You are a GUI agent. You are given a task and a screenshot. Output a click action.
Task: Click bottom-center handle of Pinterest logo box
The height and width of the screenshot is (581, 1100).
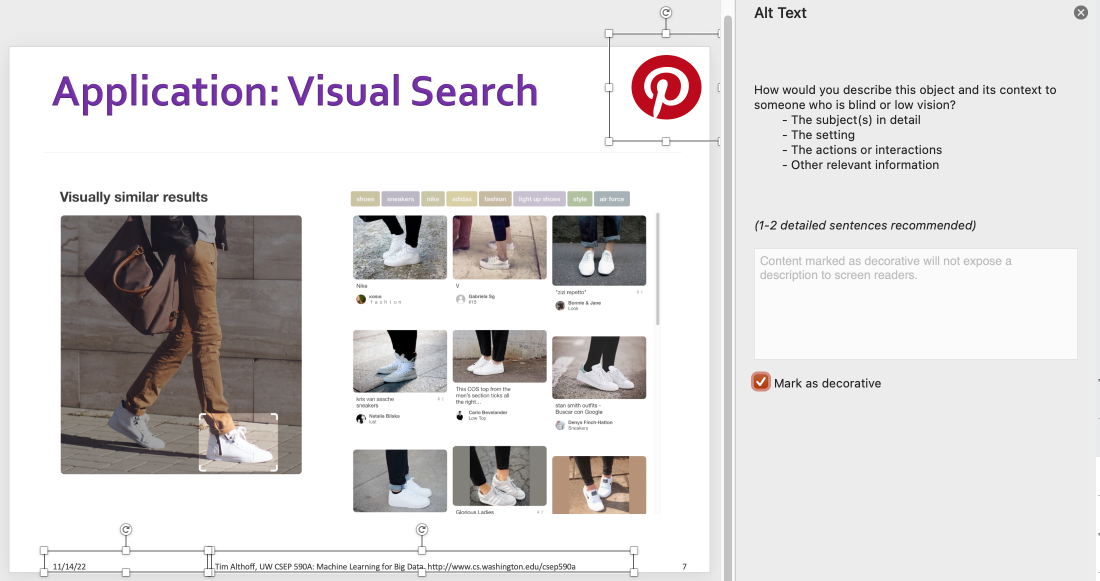tap(666, 142)
